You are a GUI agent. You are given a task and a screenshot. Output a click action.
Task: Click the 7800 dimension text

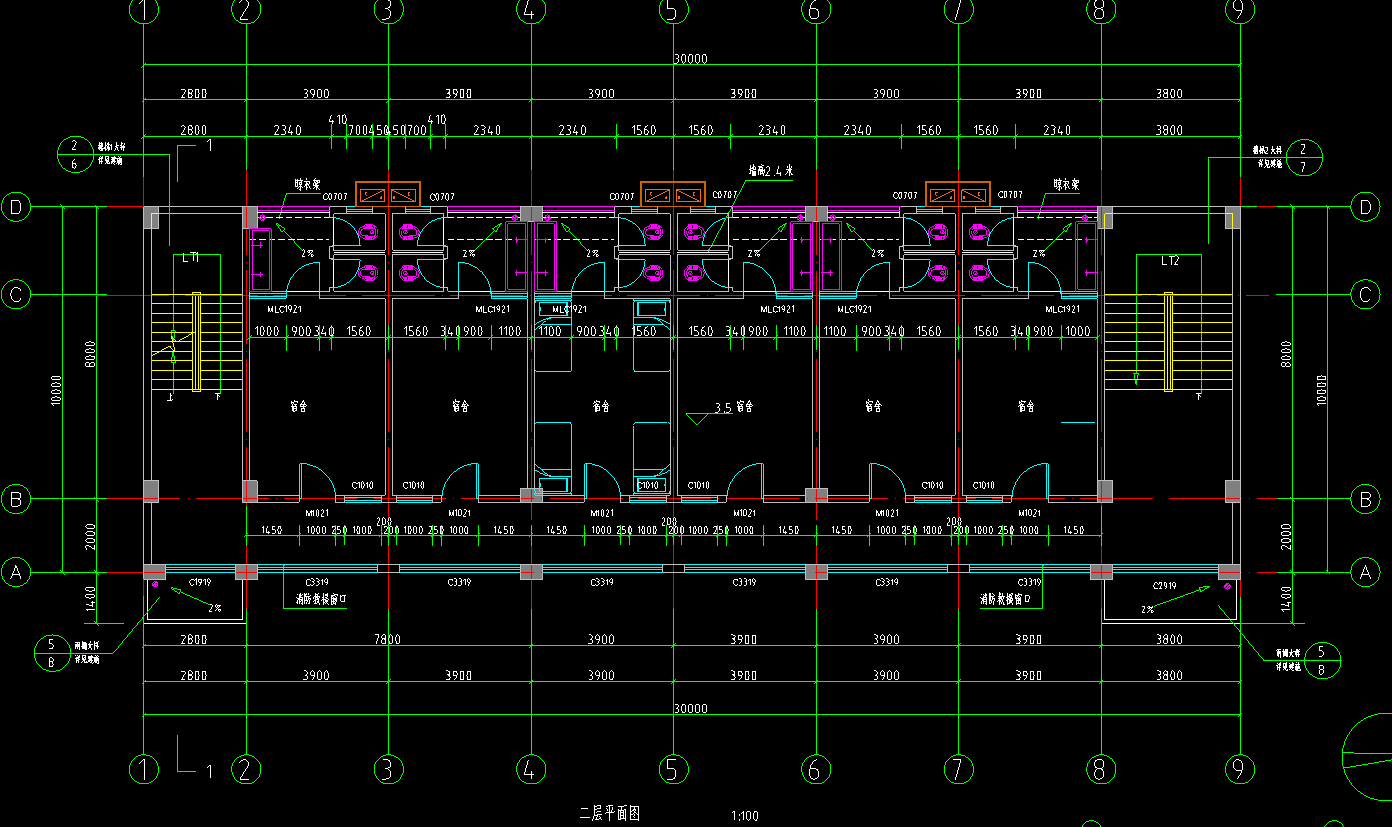coord(387,639)
